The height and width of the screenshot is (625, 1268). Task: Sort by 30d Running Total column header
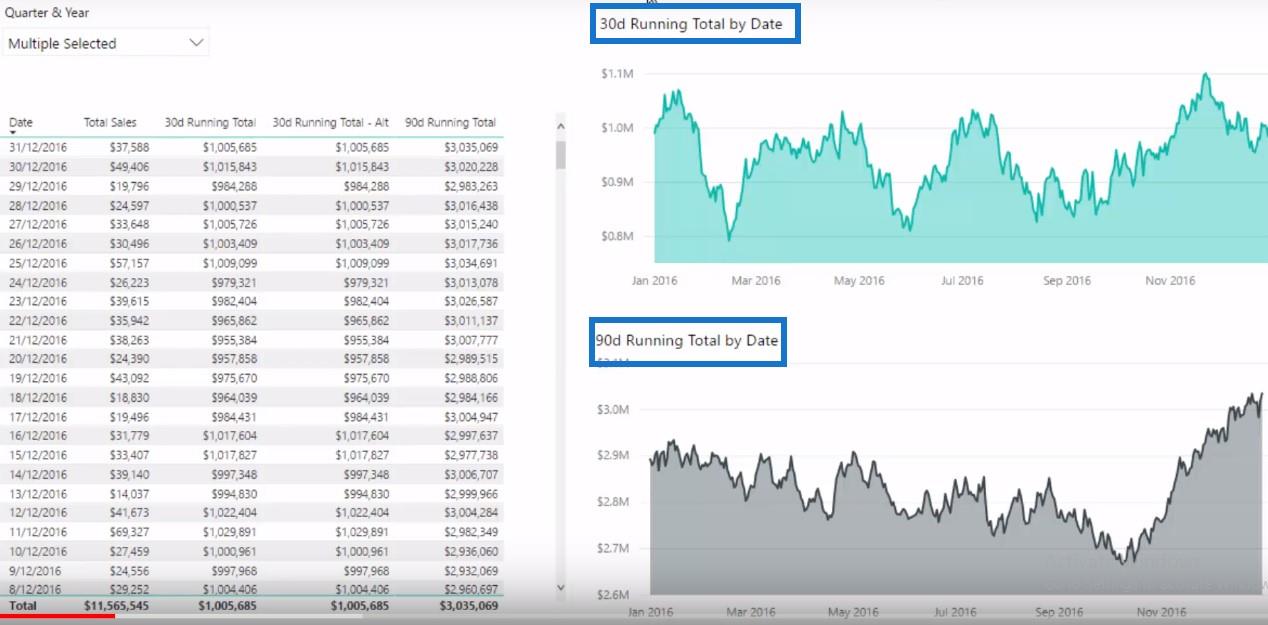tap(210, 122)
